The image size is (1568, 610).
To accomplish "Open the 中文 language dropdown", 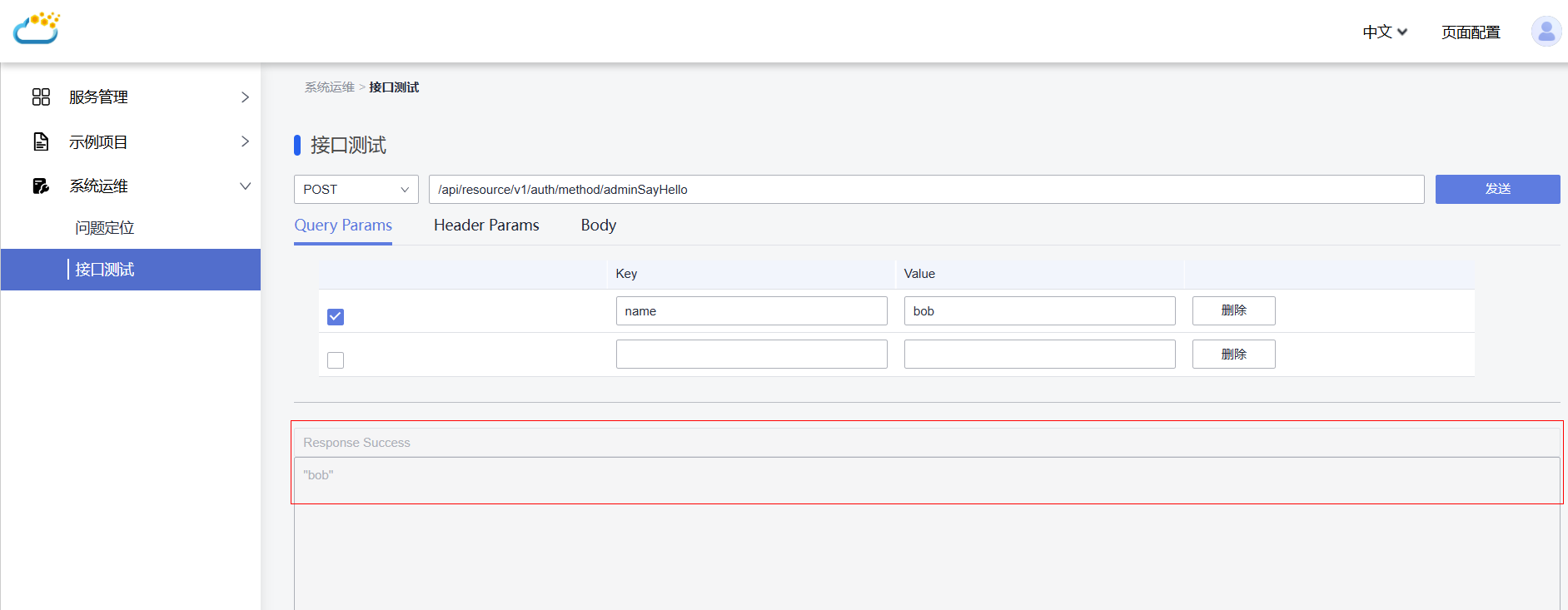I will point(1384,32).
